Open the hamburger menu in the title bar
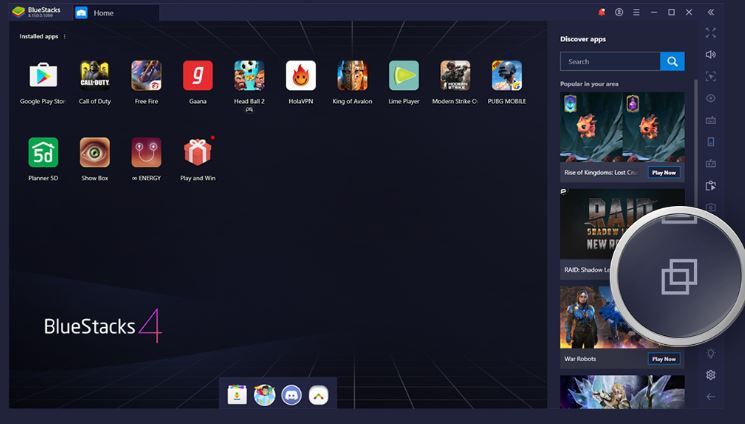Image resolution: width=745 pixels, height=424 pixels. pos(636,12)
